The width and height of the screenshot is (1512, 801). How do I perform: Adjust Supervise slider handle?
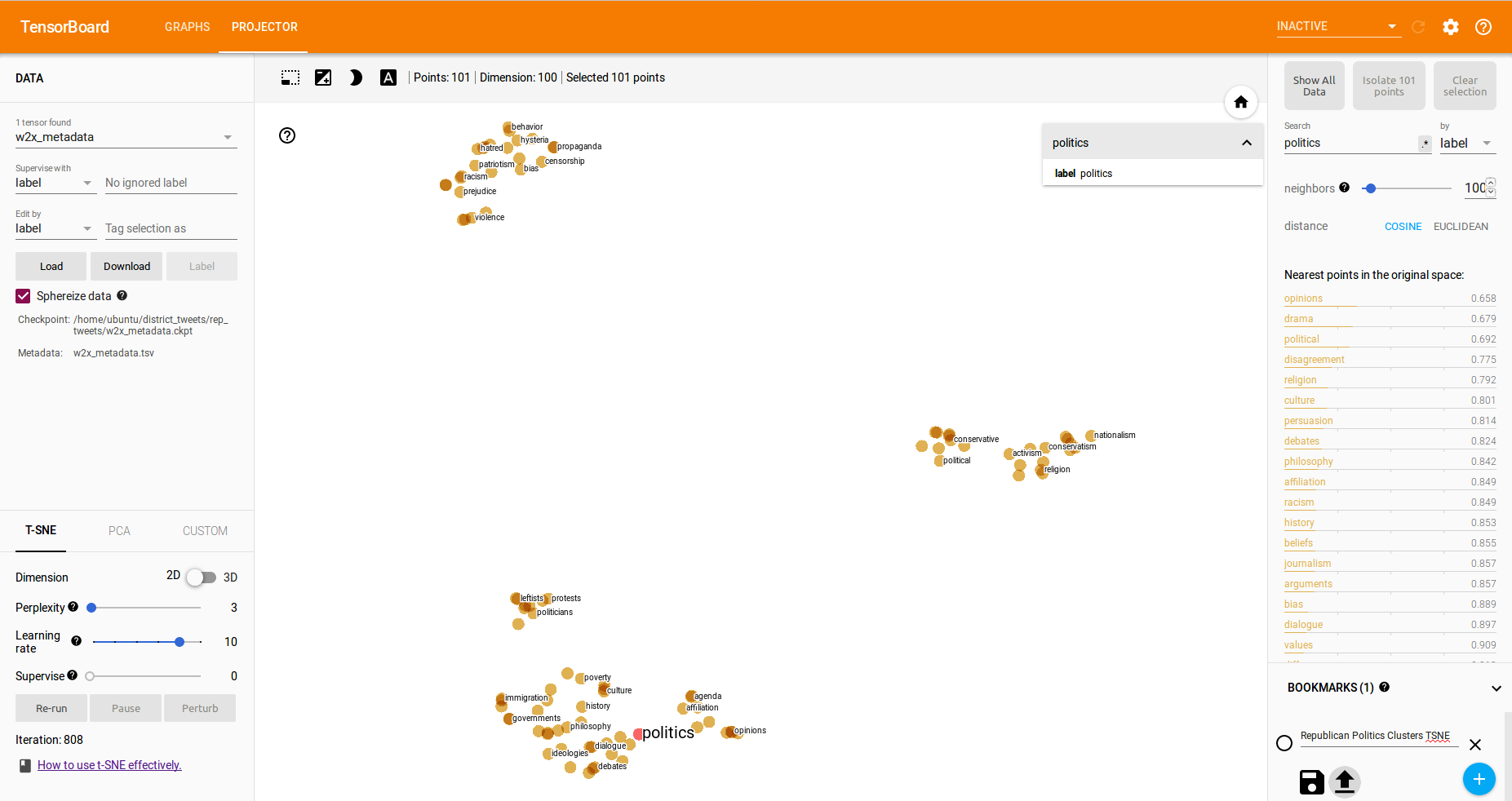tap(90, 676)
